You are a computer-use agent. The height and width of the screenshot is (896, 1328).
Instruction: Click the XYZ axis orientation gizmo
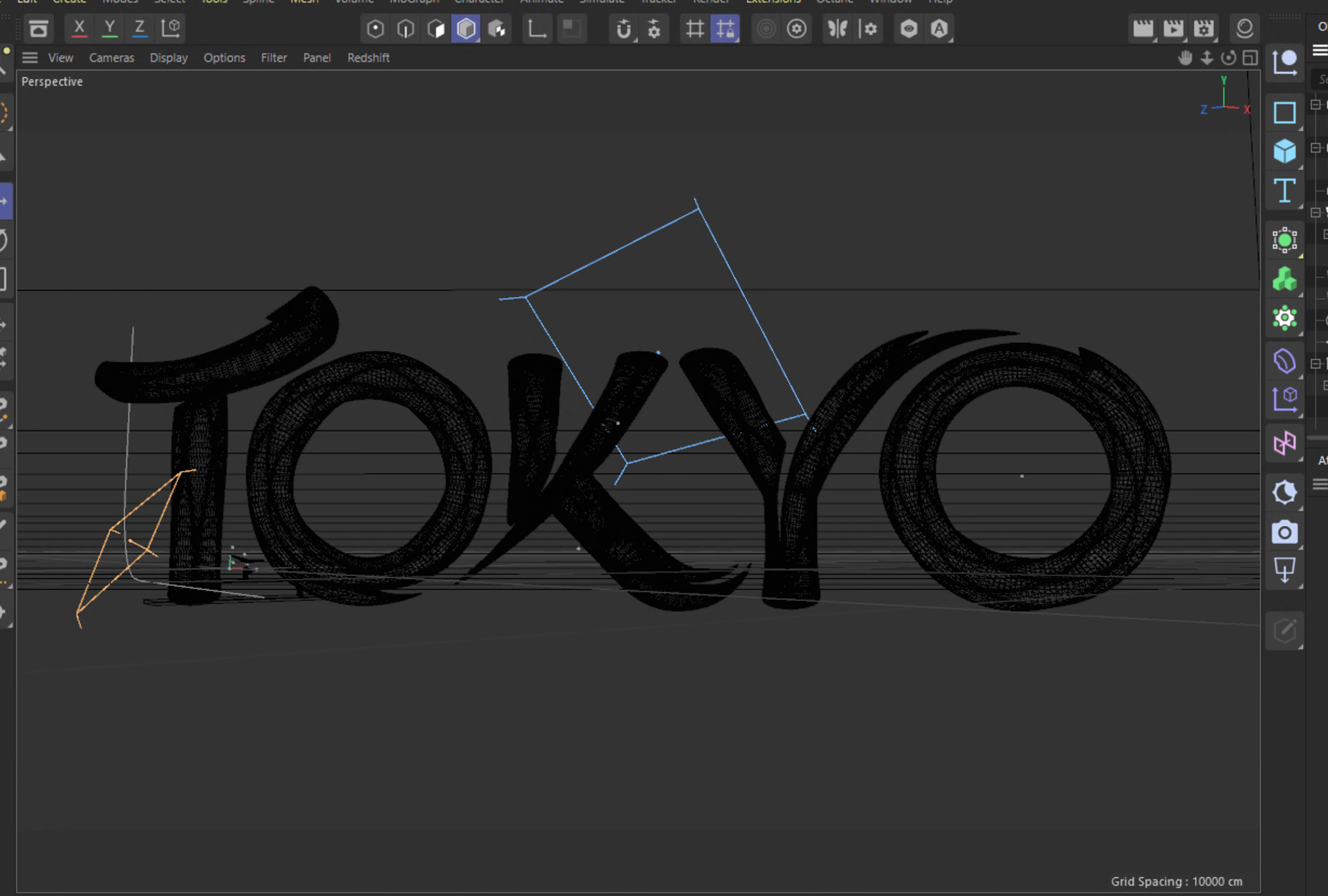1225,95
